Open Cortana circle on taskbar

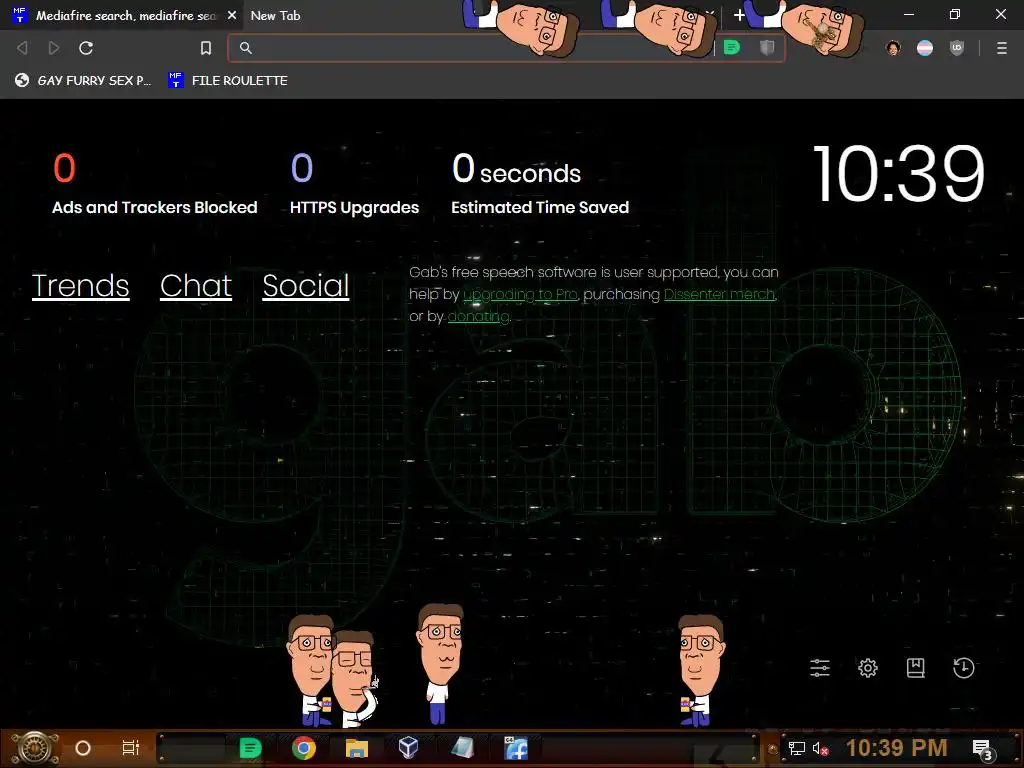pyautogui.click(x=83, y=748)
